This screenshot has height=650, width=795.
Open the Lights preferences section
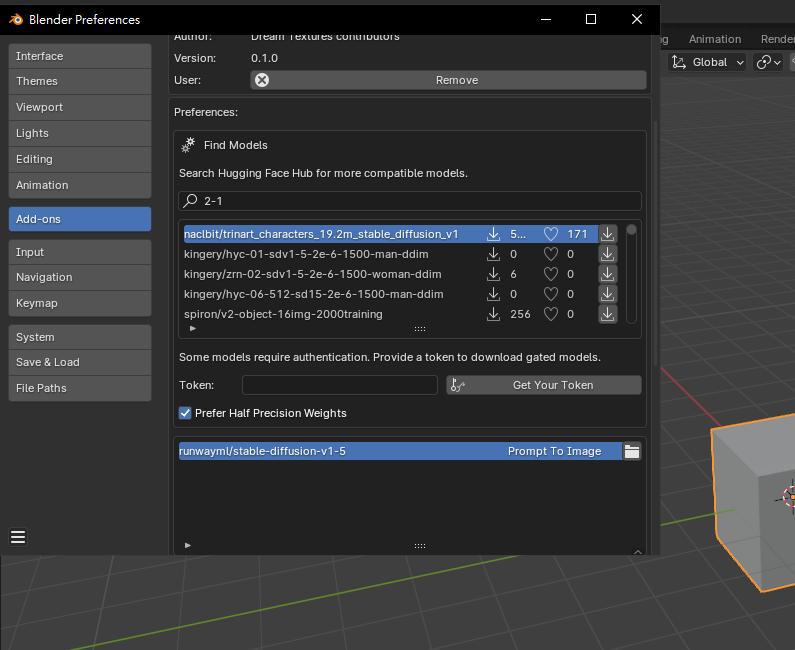(x=80, y=133)
